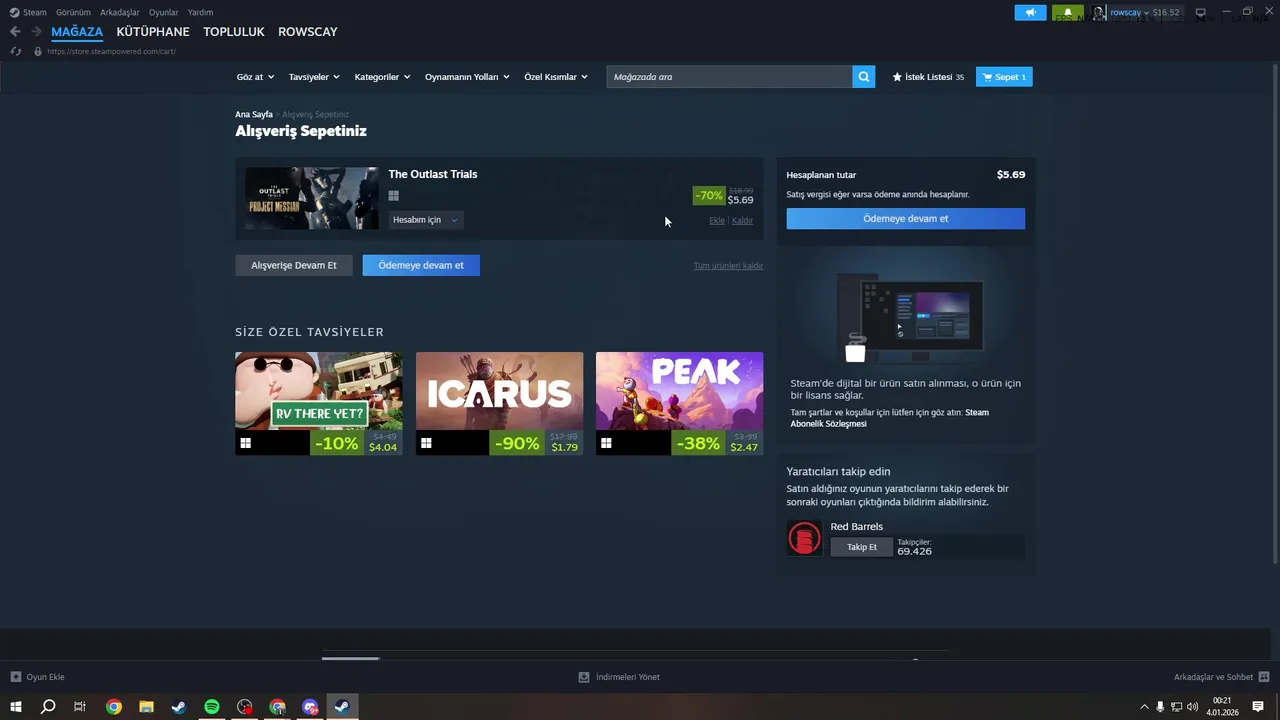
Task: Switch to the MAĞAZA tab
Action: [x=77, y=32]
